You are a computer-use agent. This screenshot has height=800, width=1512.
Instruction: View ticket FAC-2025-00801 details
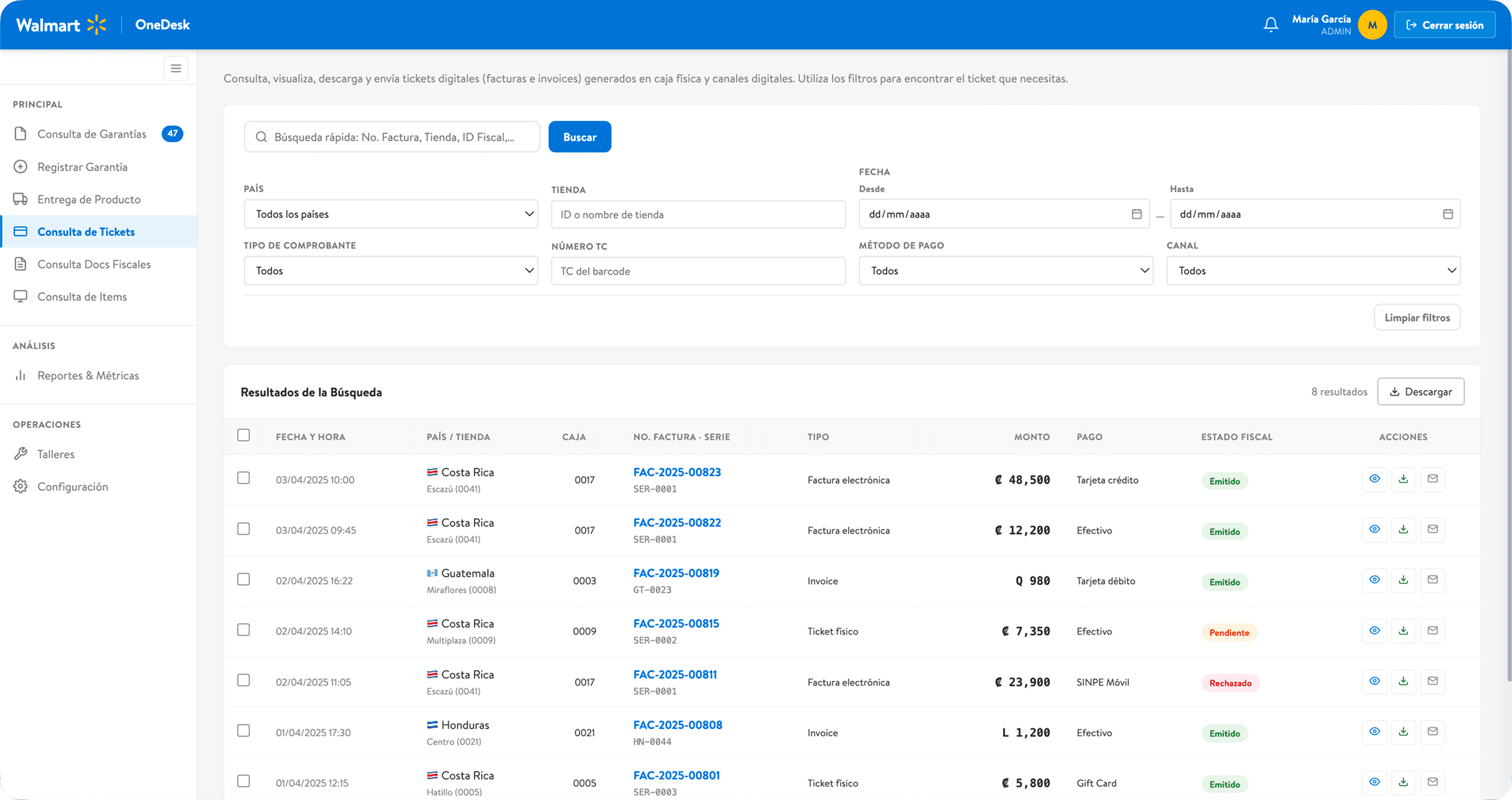1374,782
